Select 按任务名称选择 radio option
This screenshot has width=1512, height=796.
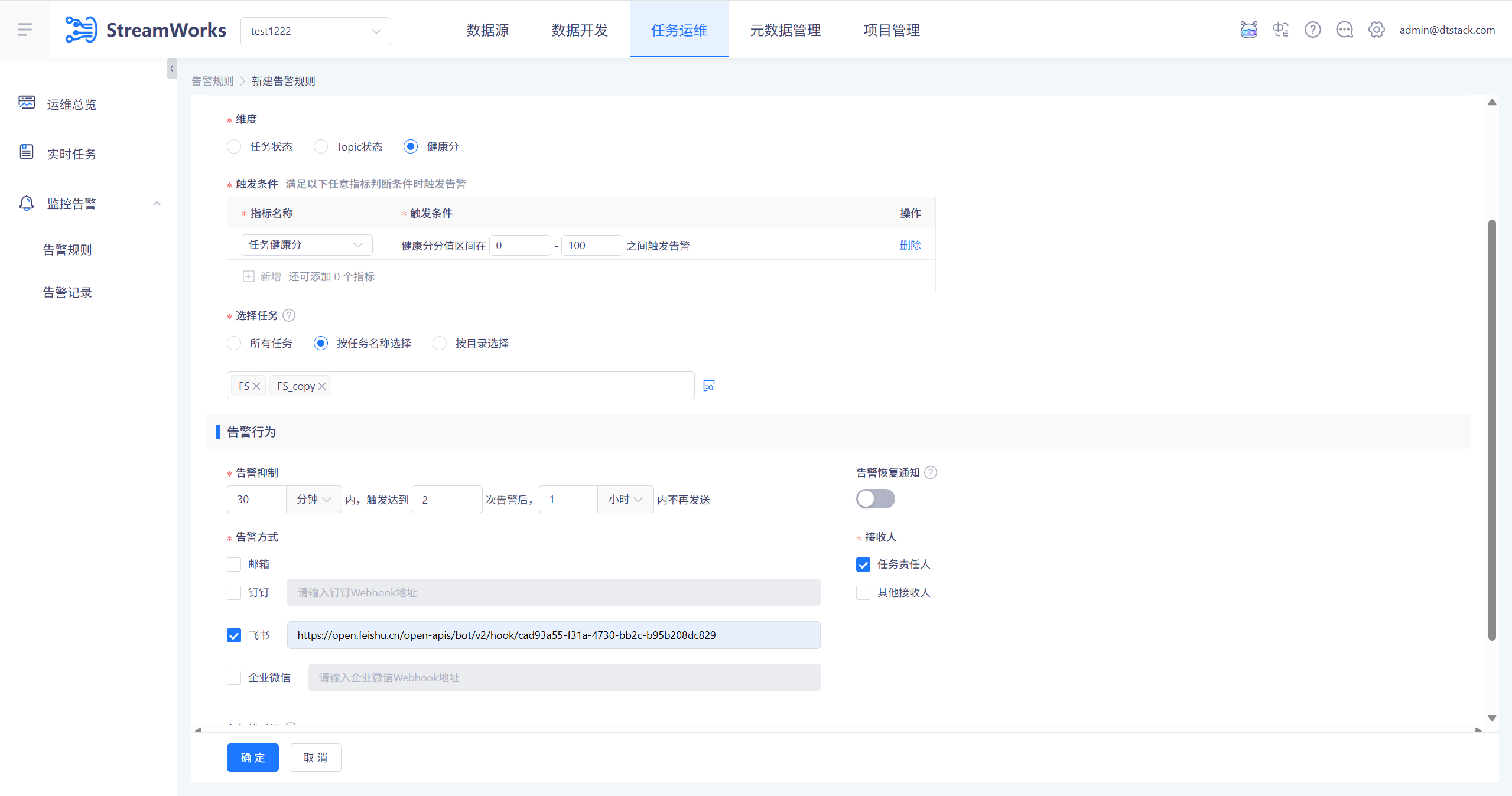pyautogui.click(x=321, y=343)
